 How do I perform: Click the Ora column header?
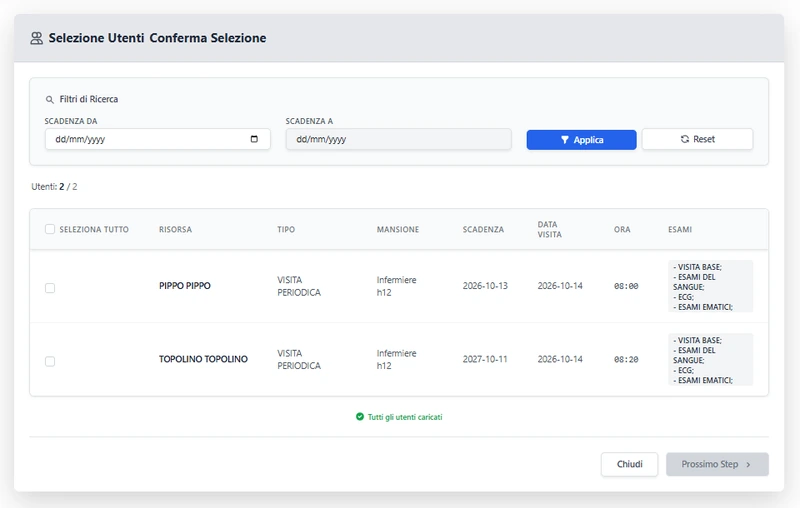click(x=622, y=230)
